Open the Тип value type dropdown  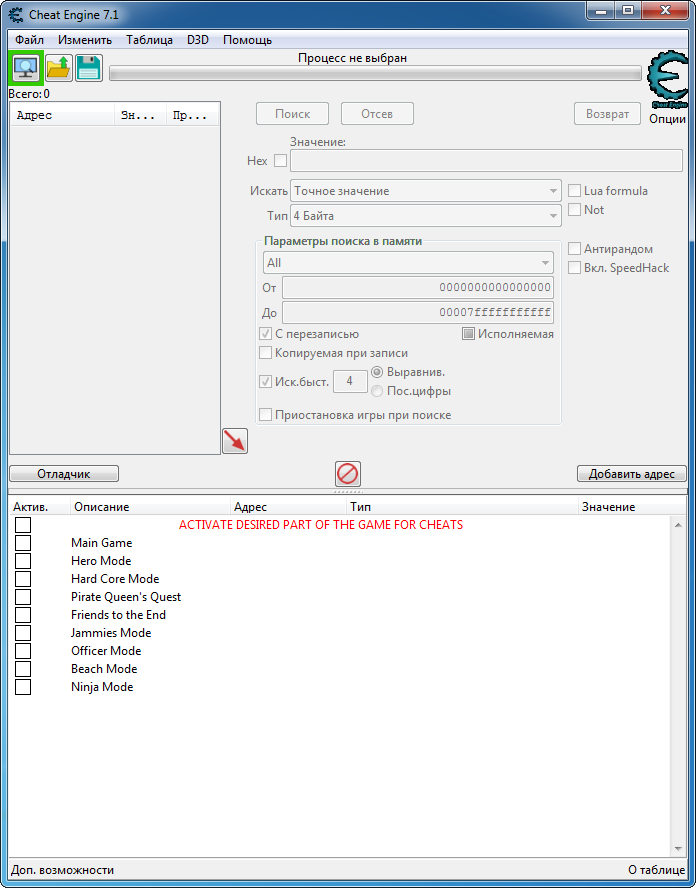(426, 216)
